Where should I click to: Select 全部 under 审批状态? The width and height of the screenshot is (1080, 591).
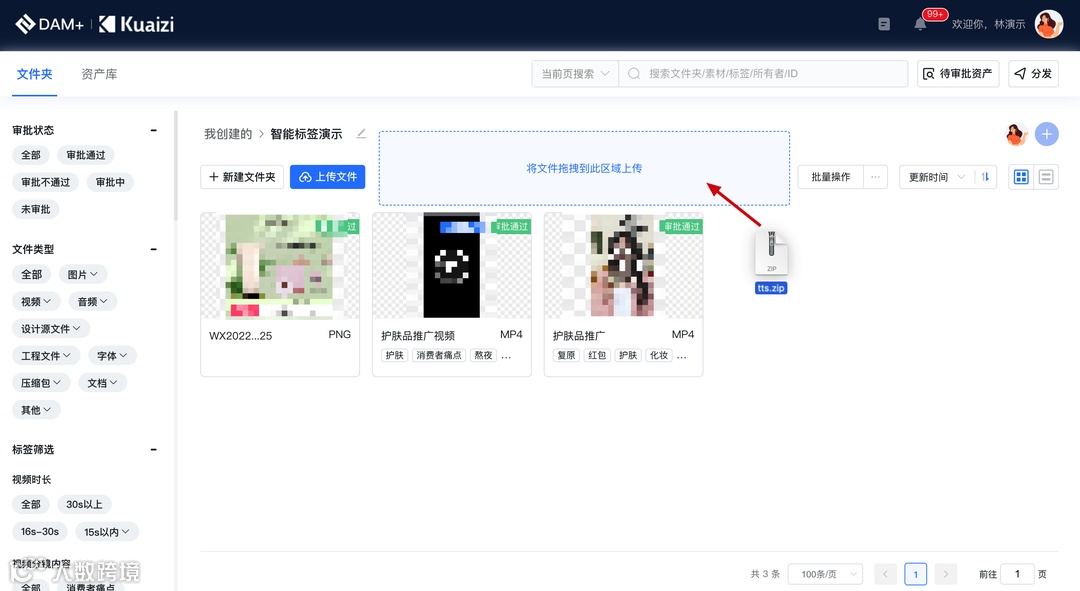31,155
